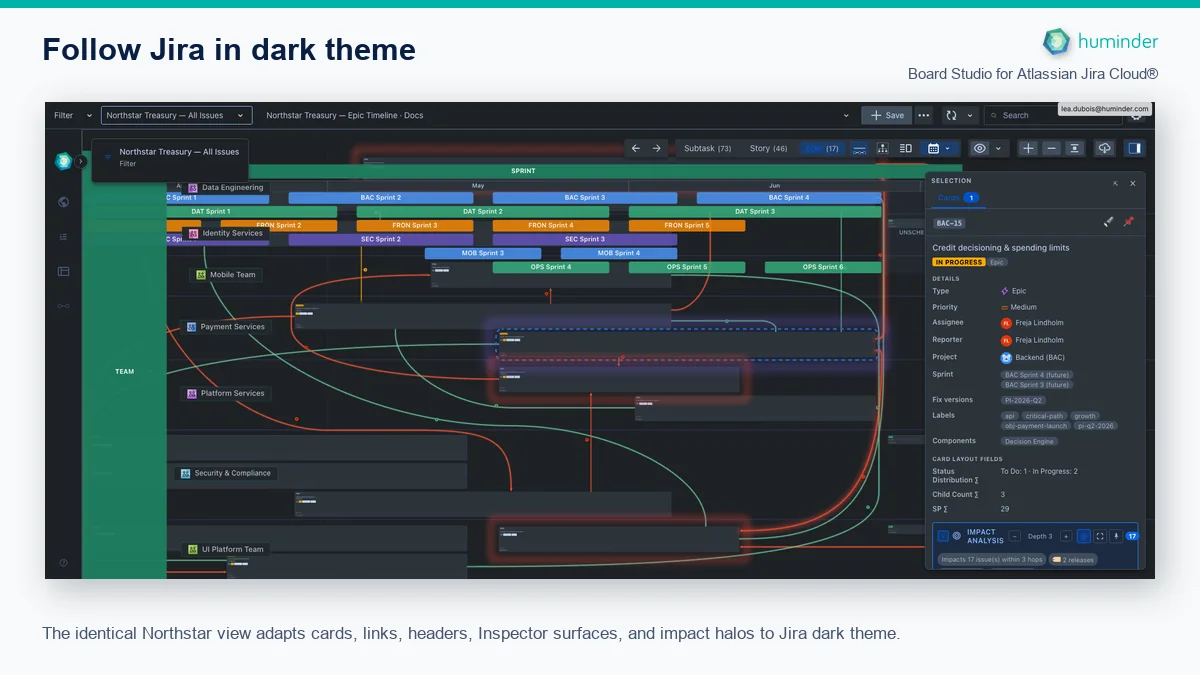Toggle the links display icon in toolbar
Viewport: 1200px width, 675px height.
[859, 148]
